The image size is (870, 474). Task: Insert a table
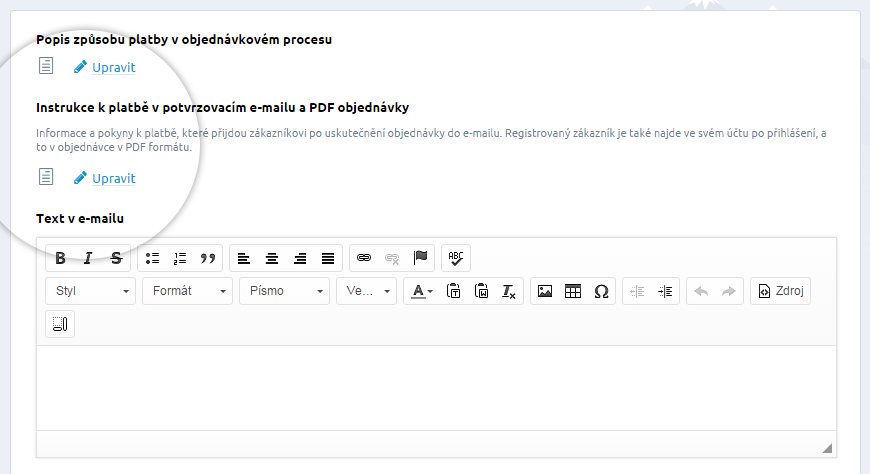tap(573, 291)
